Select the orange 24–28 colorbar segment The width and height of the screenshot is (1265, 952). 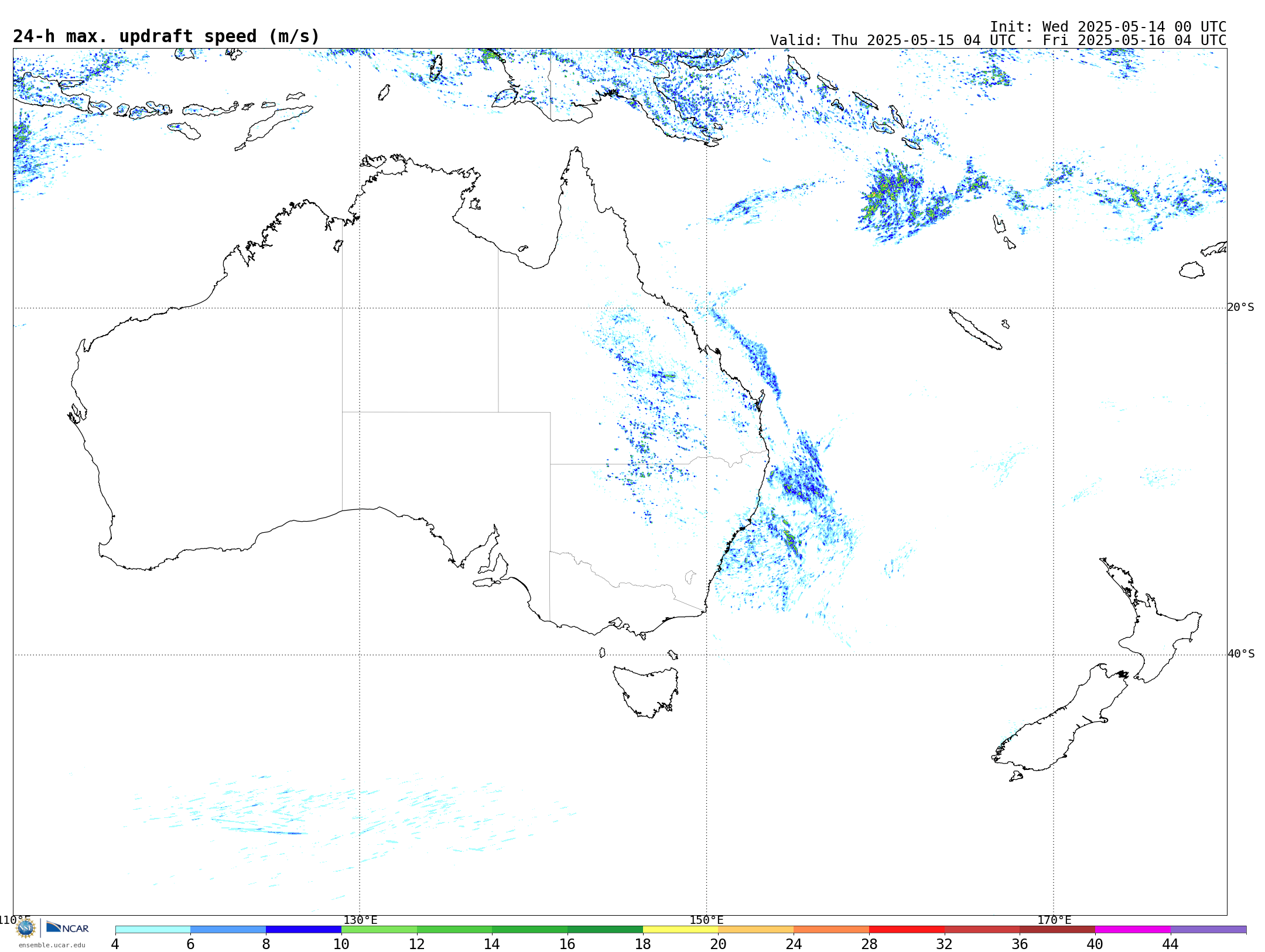pyautogui.click(x=832, y=930)
